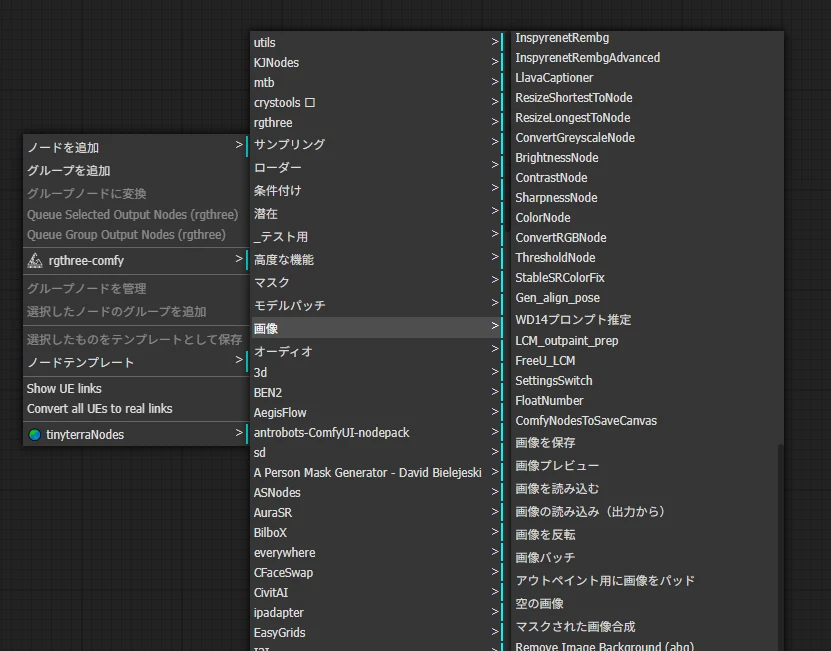The height and width of the screenshot is (651, 831).
Task: Open the KJNodes category
Action: click(x=276, y=62)
